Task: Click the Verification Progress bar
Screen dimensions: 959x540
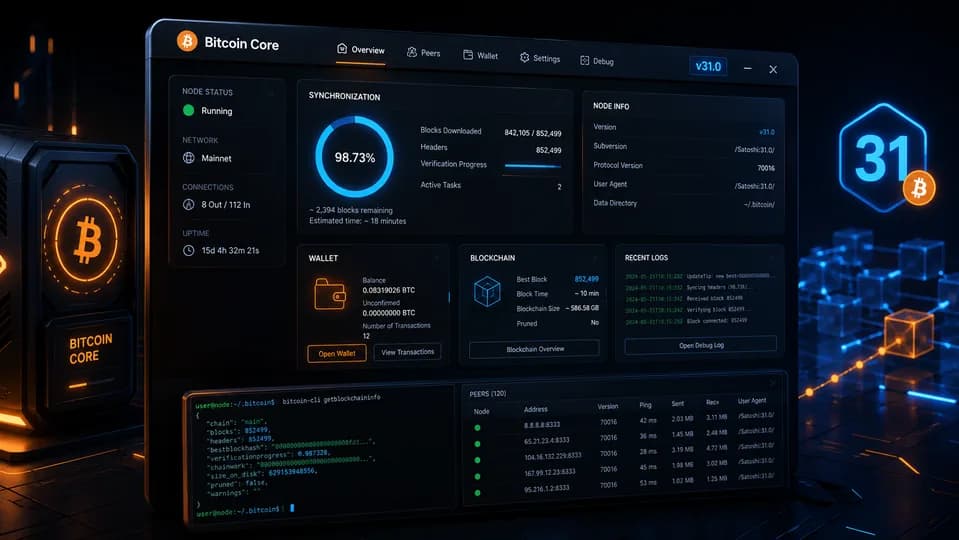Action: [x=532, y=166]
